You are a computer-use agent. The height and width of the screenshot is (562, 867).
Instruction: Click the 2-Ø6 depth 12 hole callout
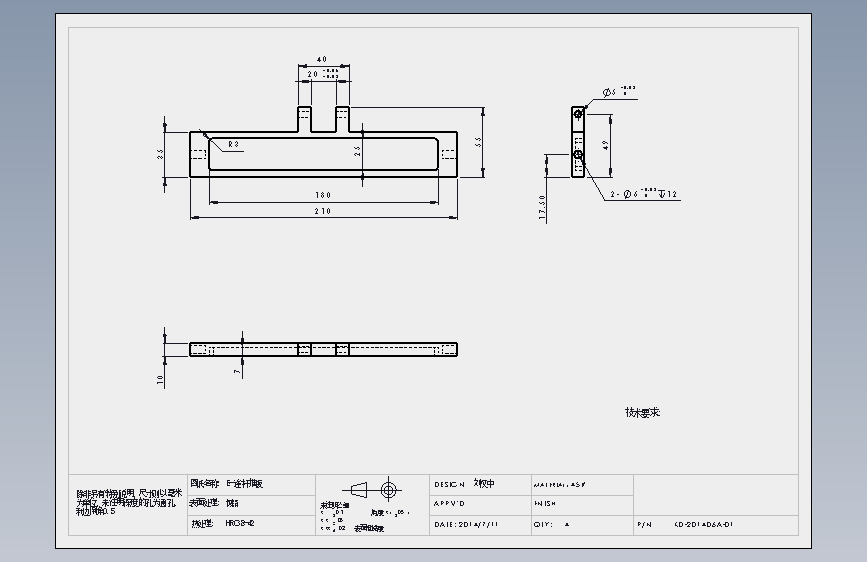(x=644, y=194)
